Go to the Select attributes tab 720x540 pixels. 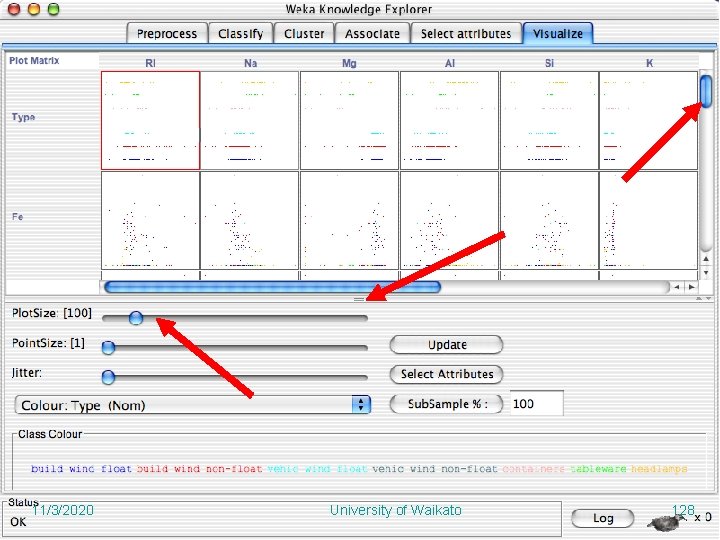click(466, 34)
